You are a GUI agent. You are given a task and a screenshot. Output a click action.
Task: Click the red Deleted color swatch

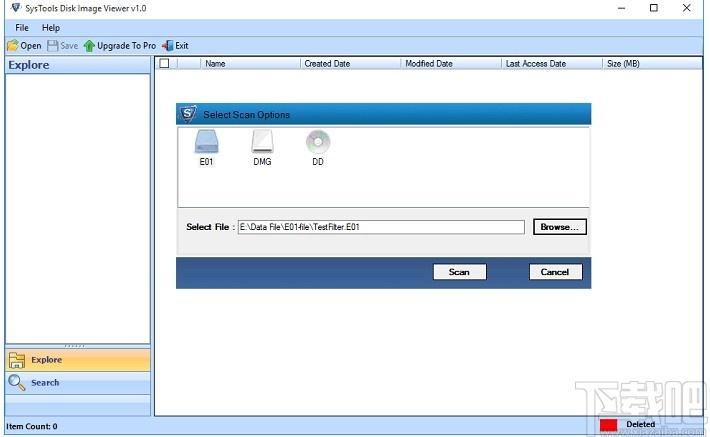pos(608,425)
